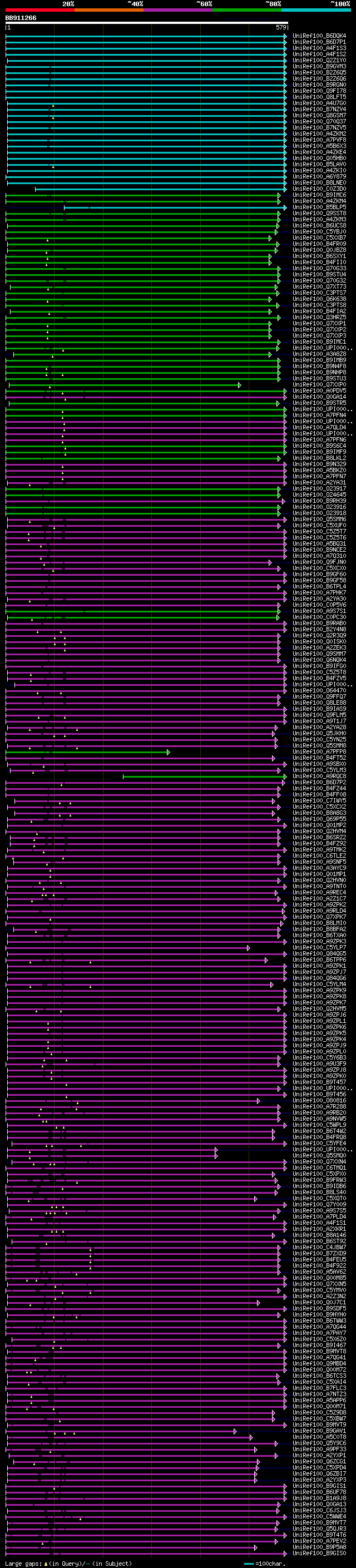Select hit label UniRef100_A9PDV5

[319, 391]
